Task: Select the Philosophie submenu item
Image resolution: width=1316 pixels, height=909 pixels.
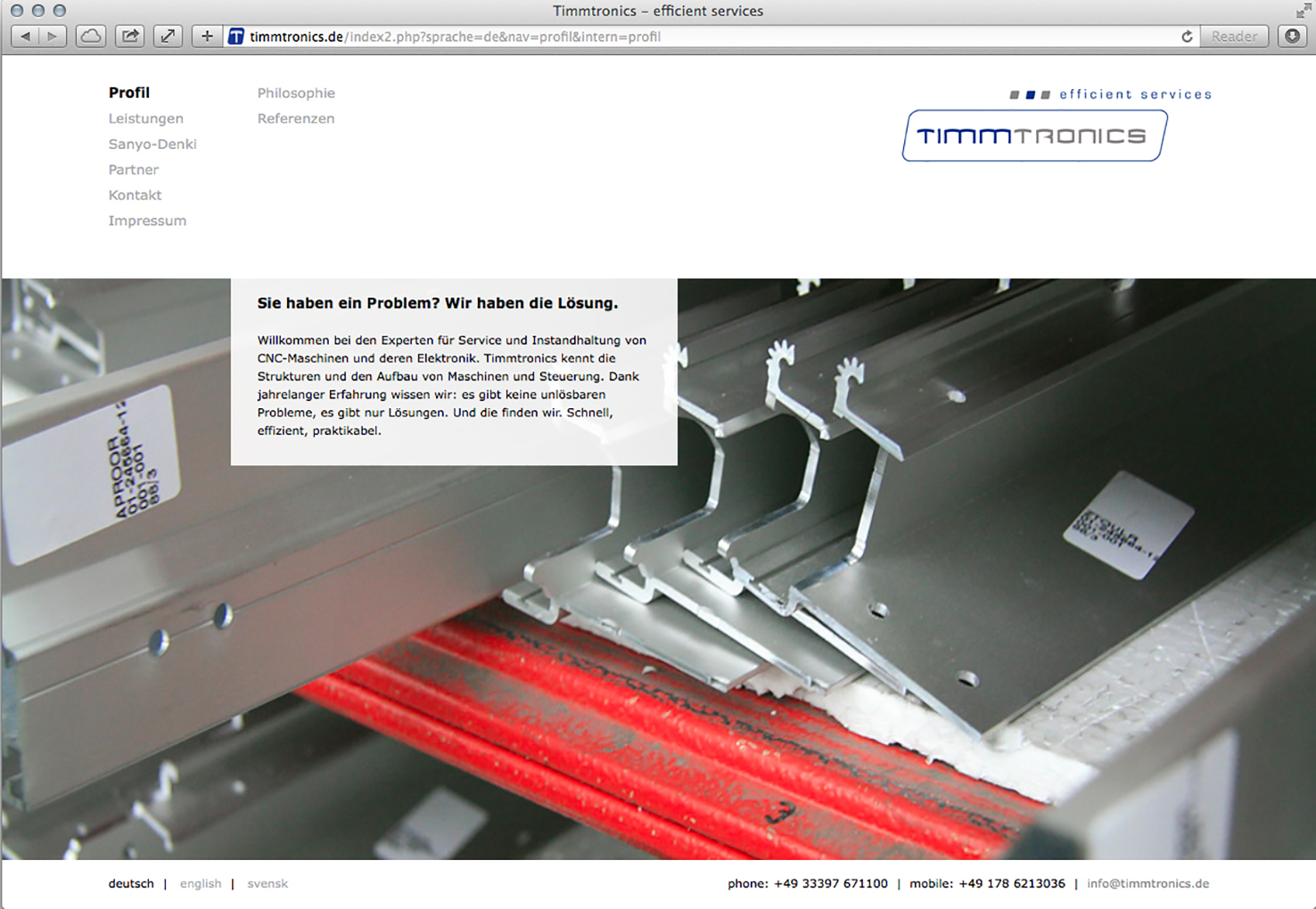Action: click(x=296, y=93)
